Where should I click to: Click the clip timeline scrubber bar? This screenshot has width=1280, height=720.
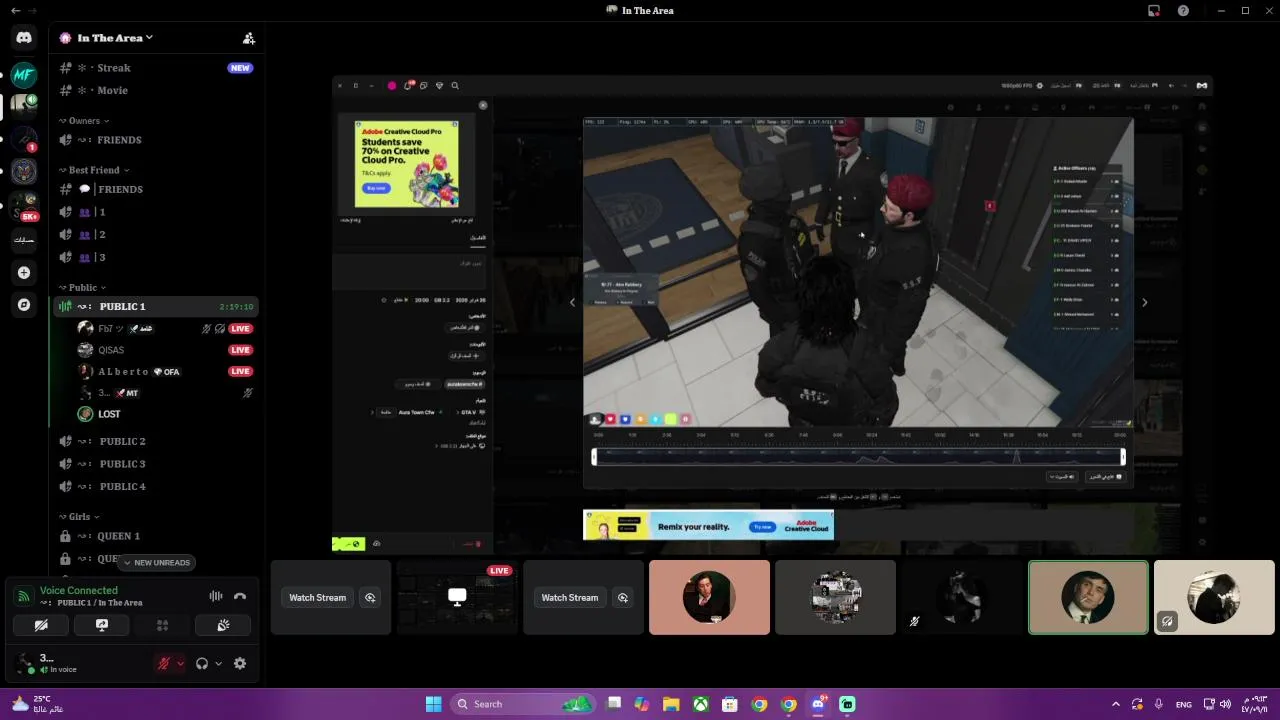(858, 456)
